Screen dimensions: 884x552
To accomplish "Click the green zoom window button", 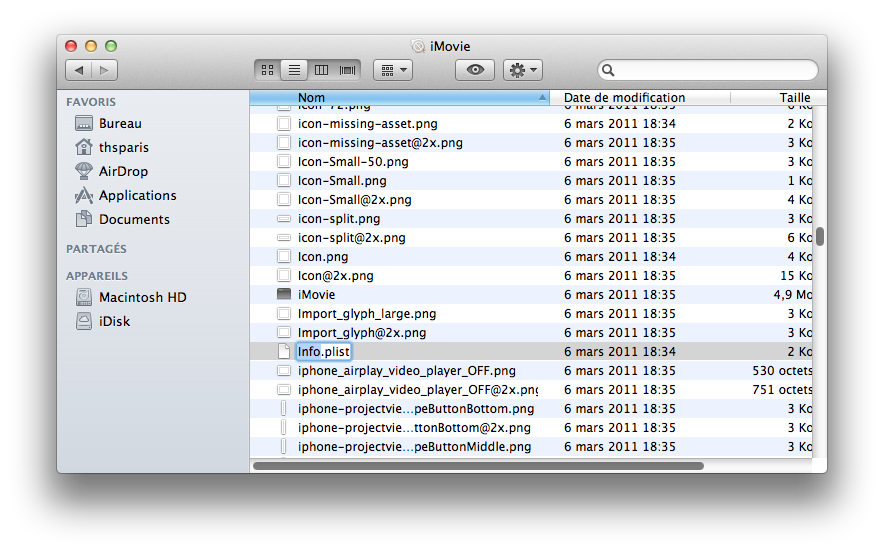I will (x=111, y=46).
